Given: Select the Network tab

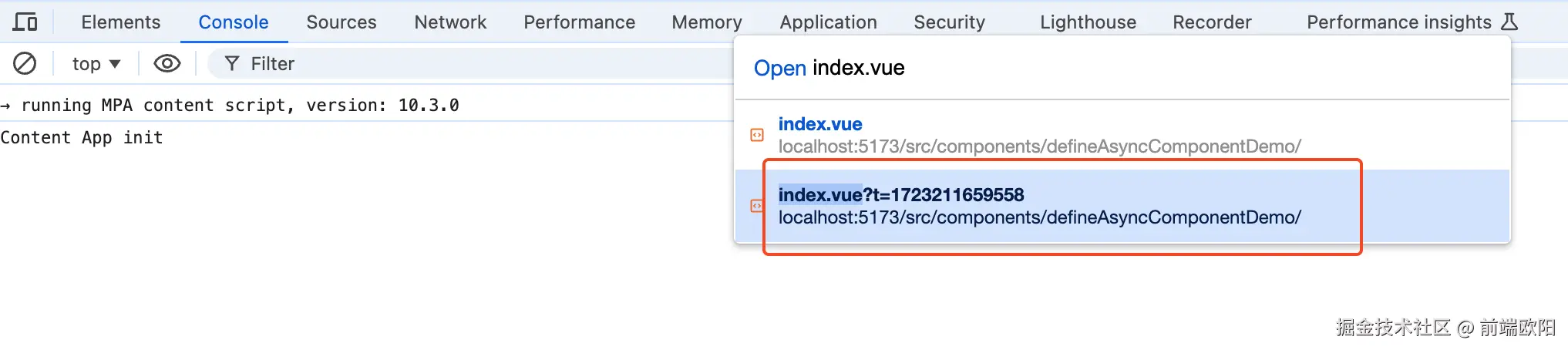Looking at the screenshot, I should (x=450, y=22).
